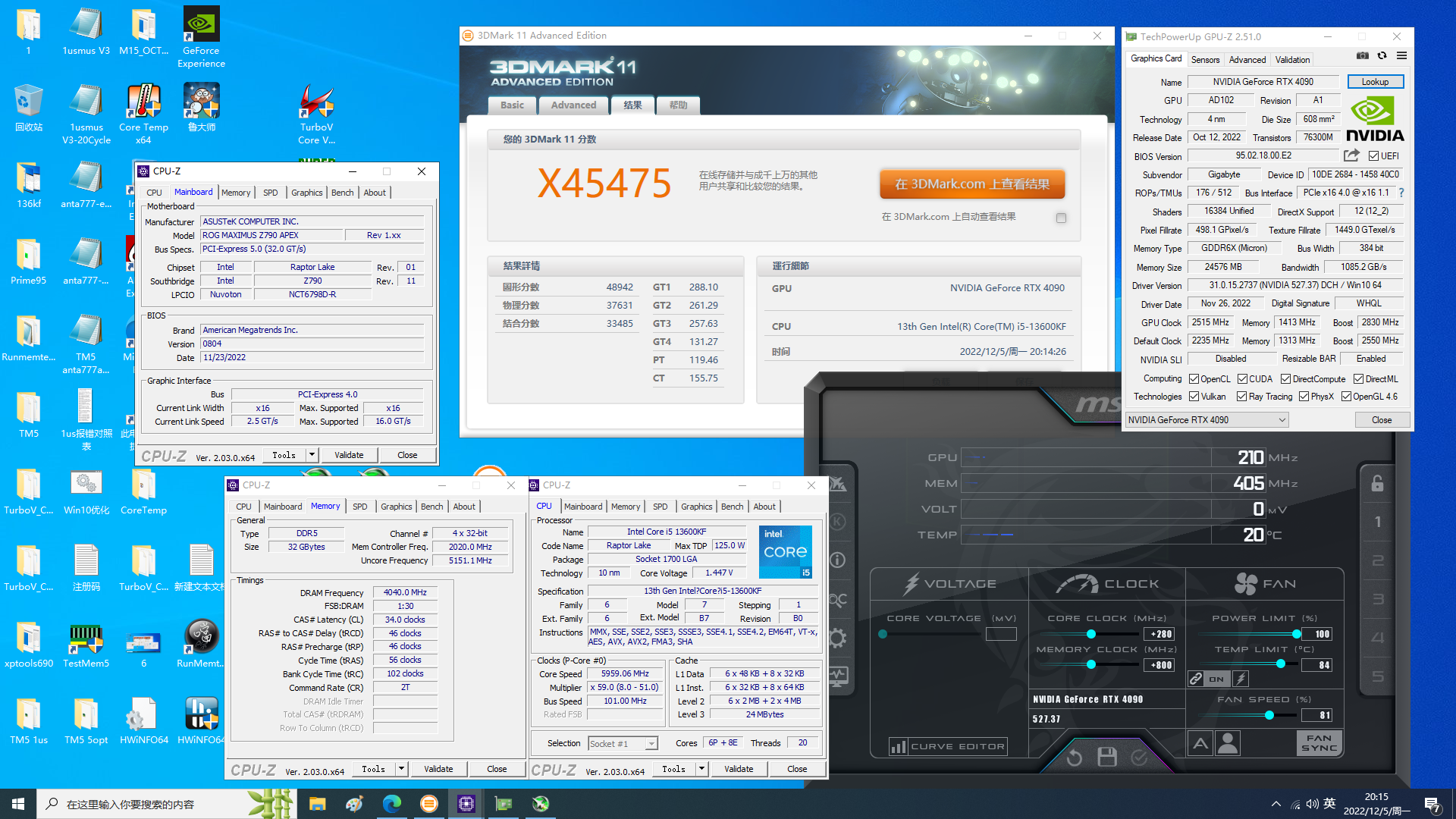
Task: Open Tools dropdown arrow in Mainboard CPU-Z window
Action: 312,455
